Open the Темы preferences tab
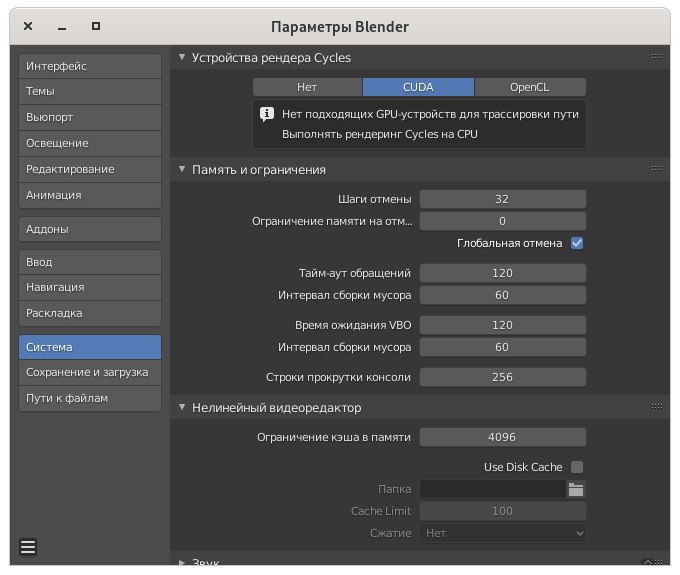 (90, 91)
